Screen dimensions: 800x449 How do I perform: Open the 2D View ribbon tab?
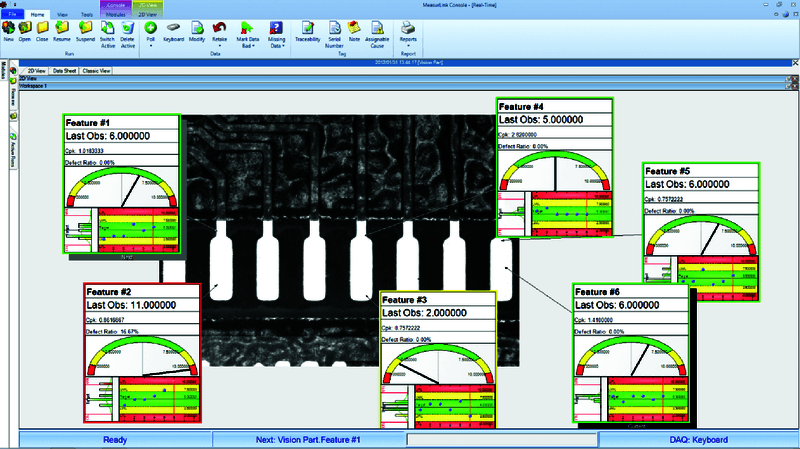(x=147, y=15)
